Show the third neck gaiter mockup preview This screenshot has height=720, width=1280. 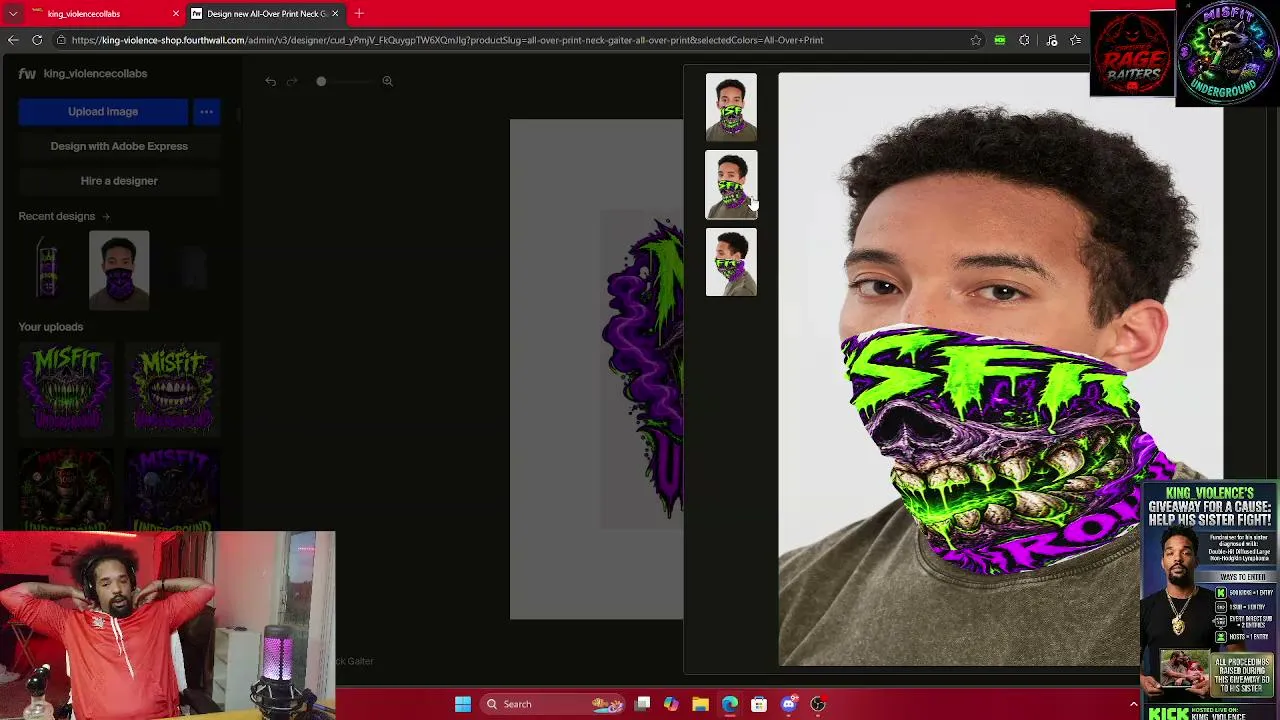[731, 263]
